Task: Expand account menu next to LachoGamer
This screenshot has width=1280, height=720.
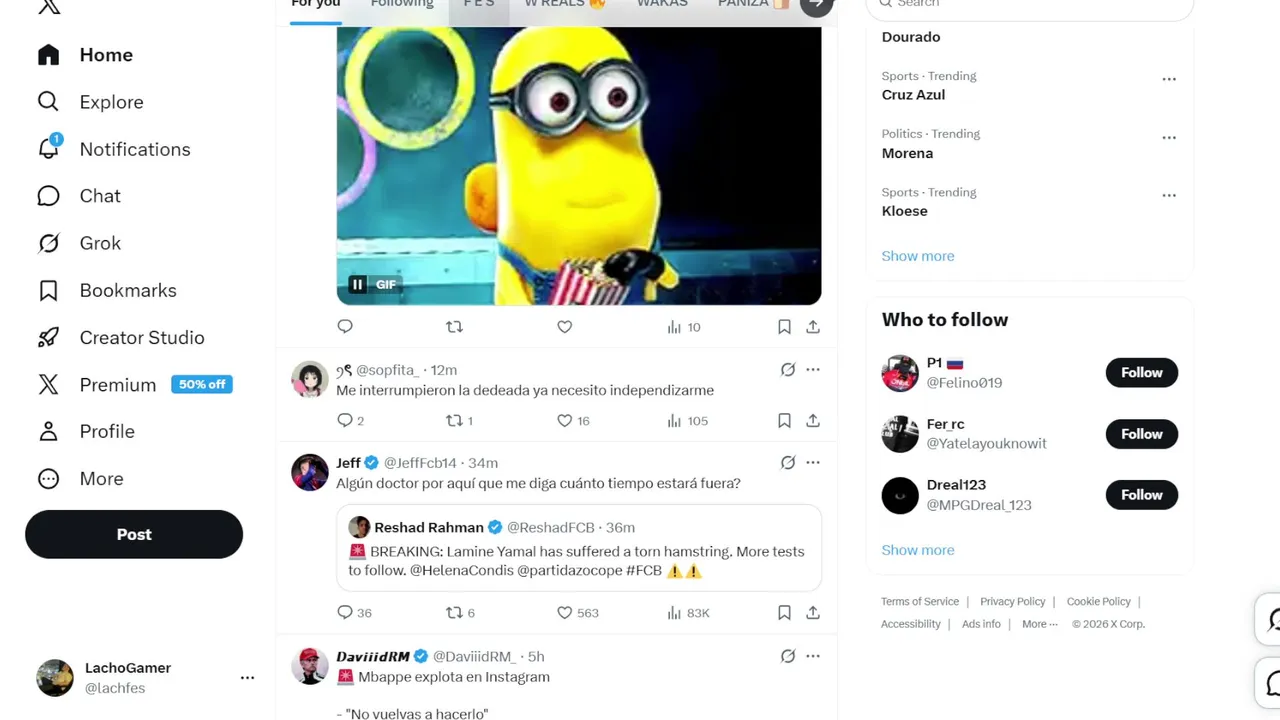Action: [x=247, y=678]
